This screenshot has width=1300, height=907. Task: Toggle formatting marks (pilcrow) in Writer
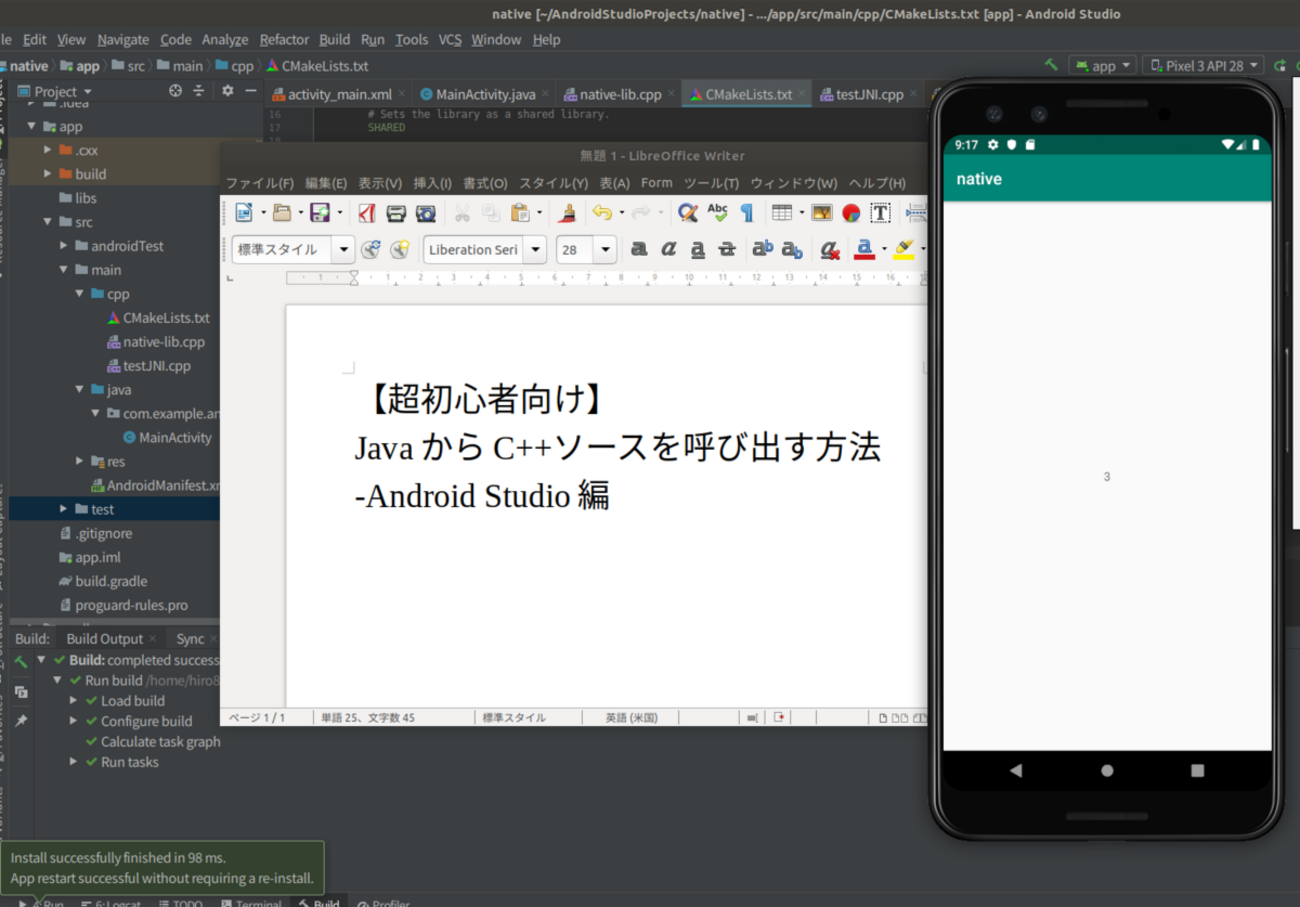click(746, 212)
